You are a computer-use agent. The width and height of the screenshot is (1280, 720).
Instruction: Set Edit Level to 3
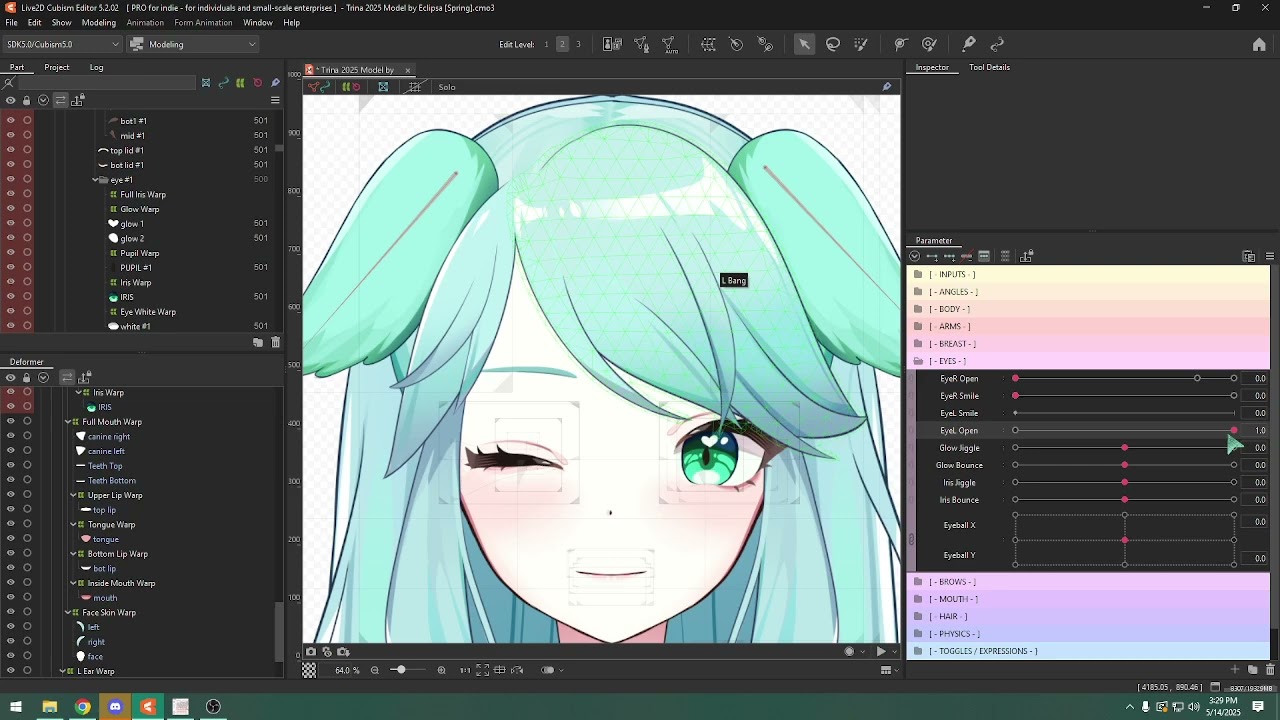(578, 44)
